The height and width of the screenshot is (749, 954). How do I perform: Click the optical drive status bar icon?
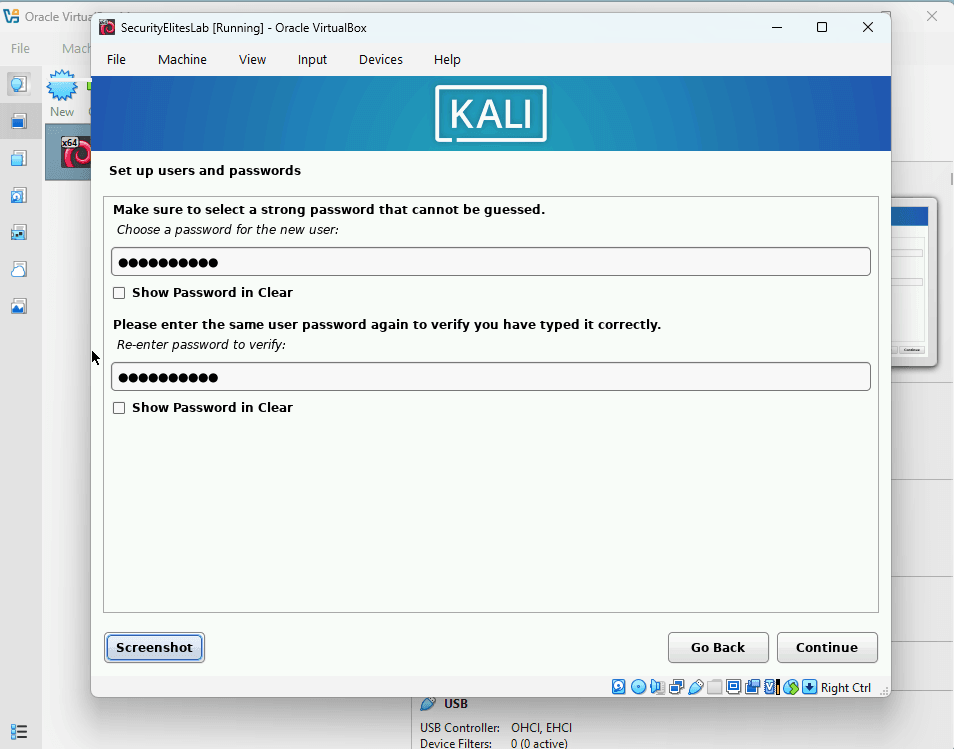[638, 687]
